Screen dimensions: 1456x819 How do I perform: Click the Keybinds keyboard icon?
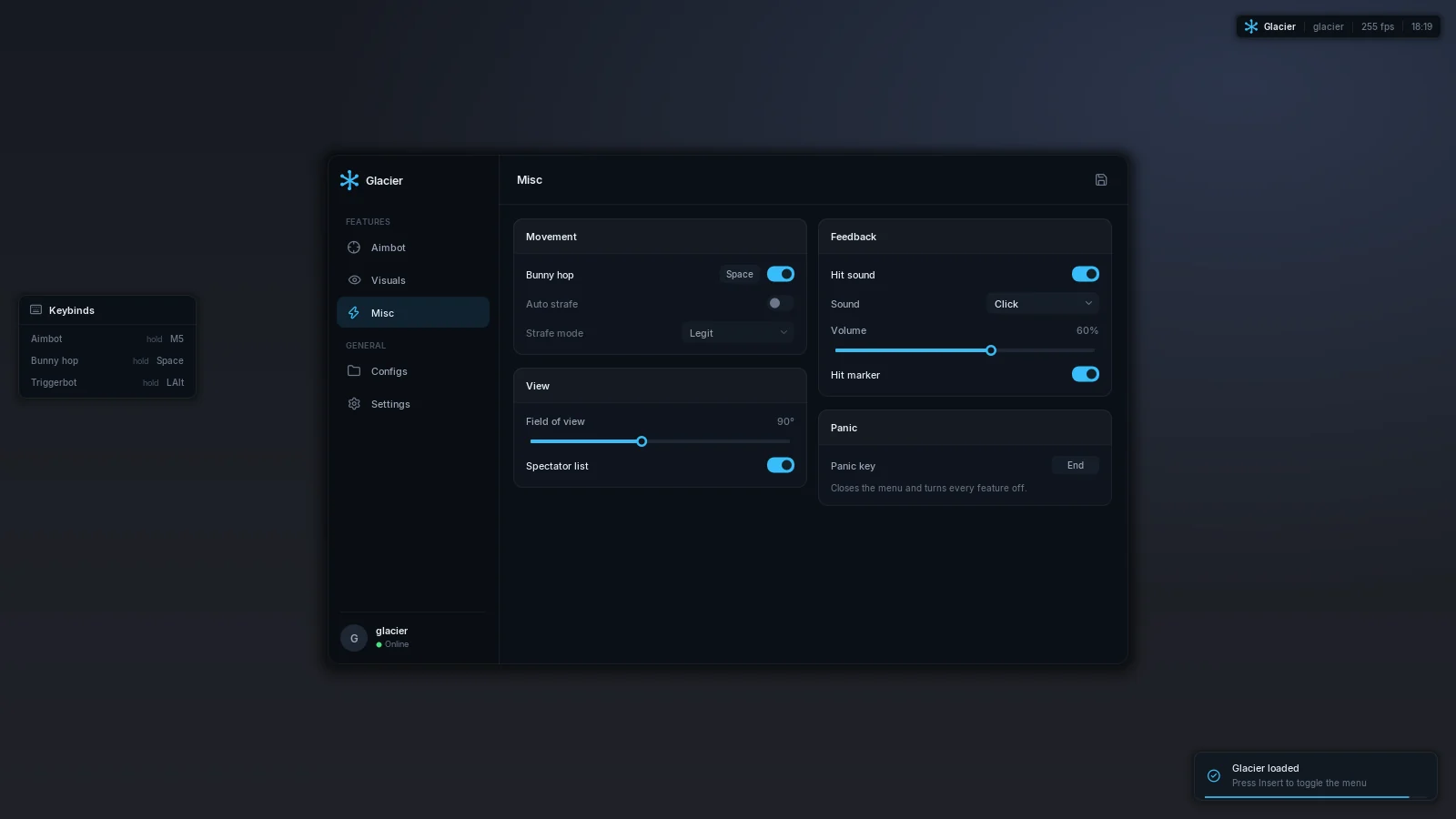[x=36, y=310]
